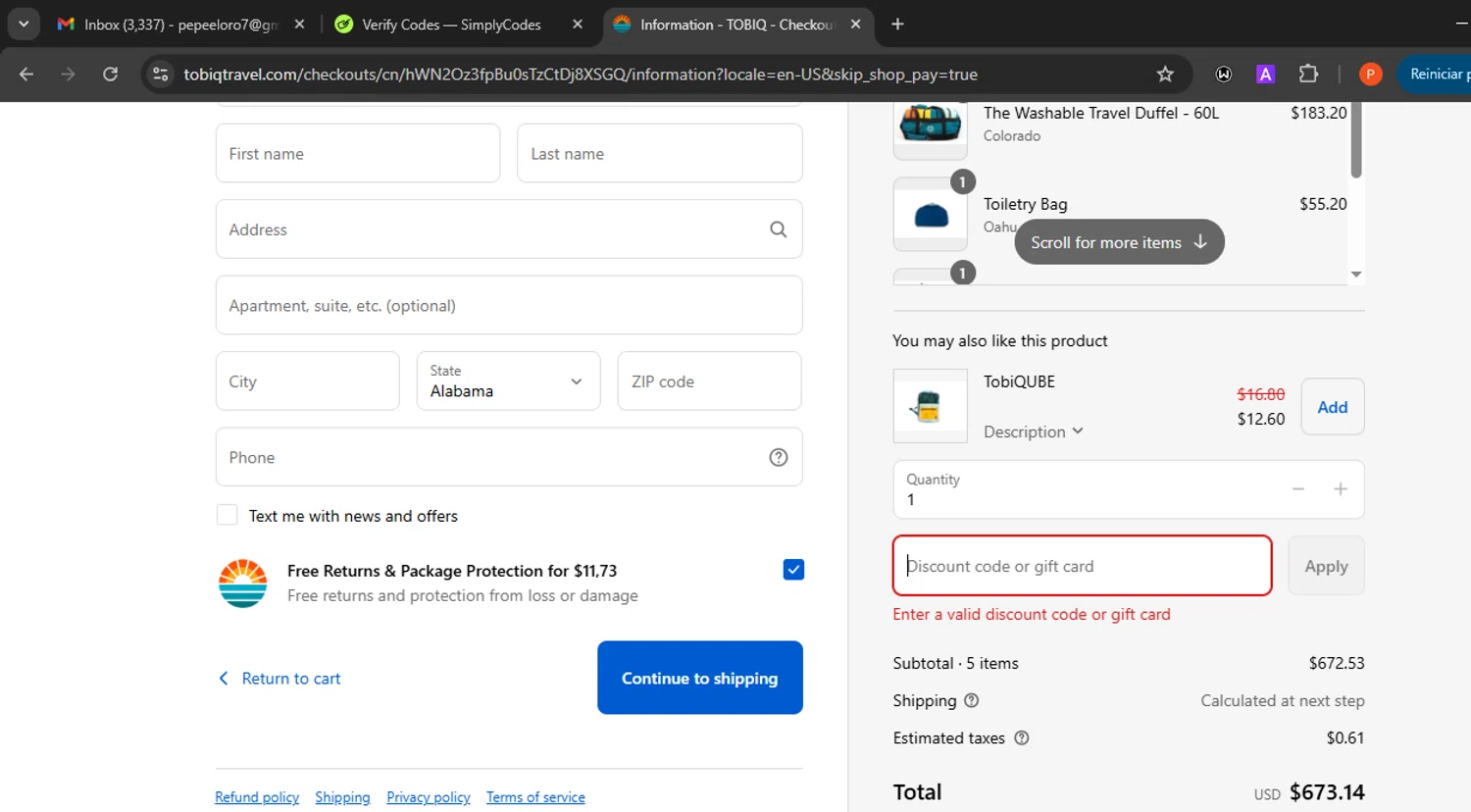Screen dimensions: 1471x812
Task: Click the TobiQUBE sale price $12.60
Action: point(1261,419)
